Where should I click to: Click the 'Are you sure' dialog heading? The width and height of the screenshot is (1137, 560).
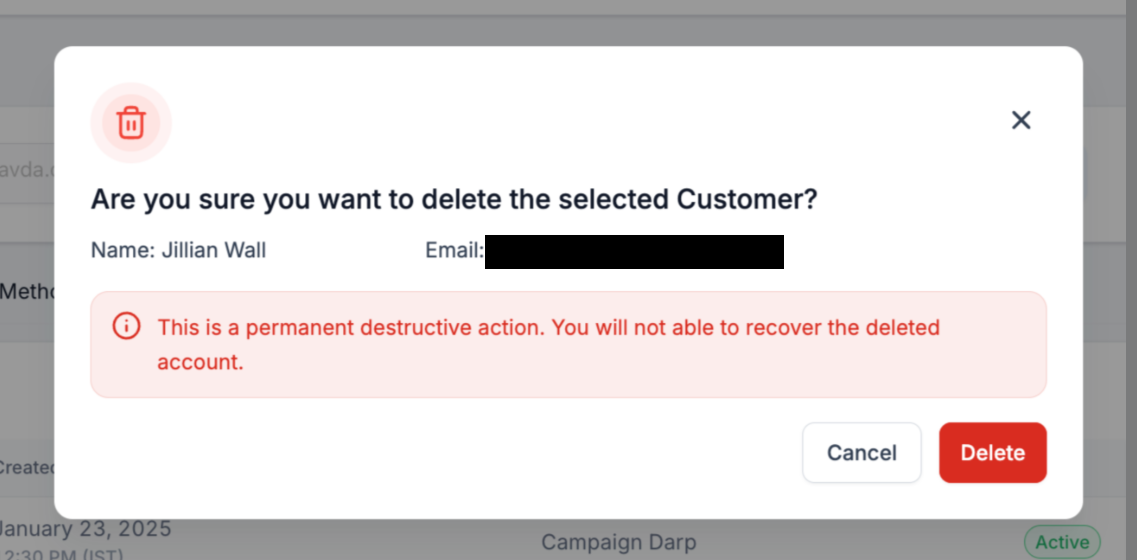454,199
